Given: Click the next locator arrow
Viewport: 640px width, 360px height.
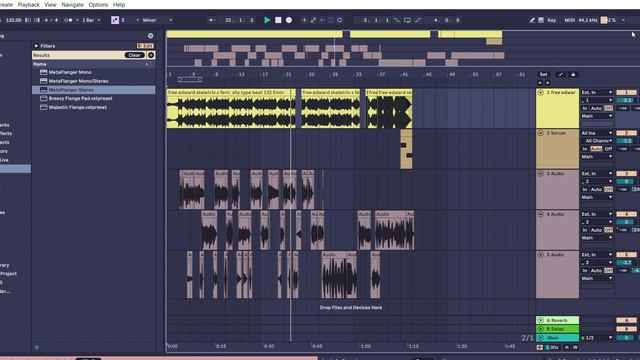Looking at the screenshot, I should click(x=547, y=83).
